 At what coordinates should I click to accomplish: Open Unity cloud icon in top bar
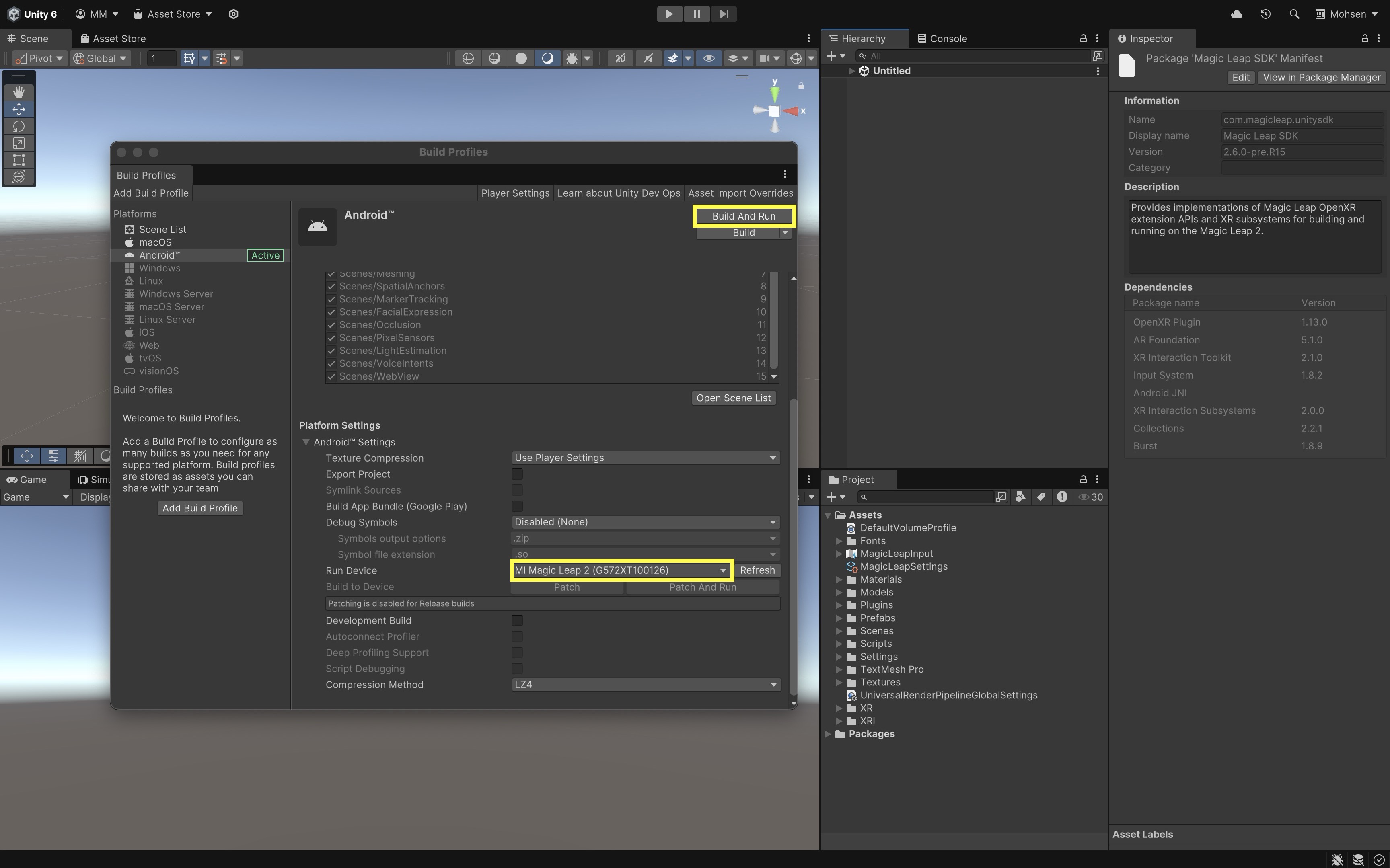click(x=1237, y=14)
